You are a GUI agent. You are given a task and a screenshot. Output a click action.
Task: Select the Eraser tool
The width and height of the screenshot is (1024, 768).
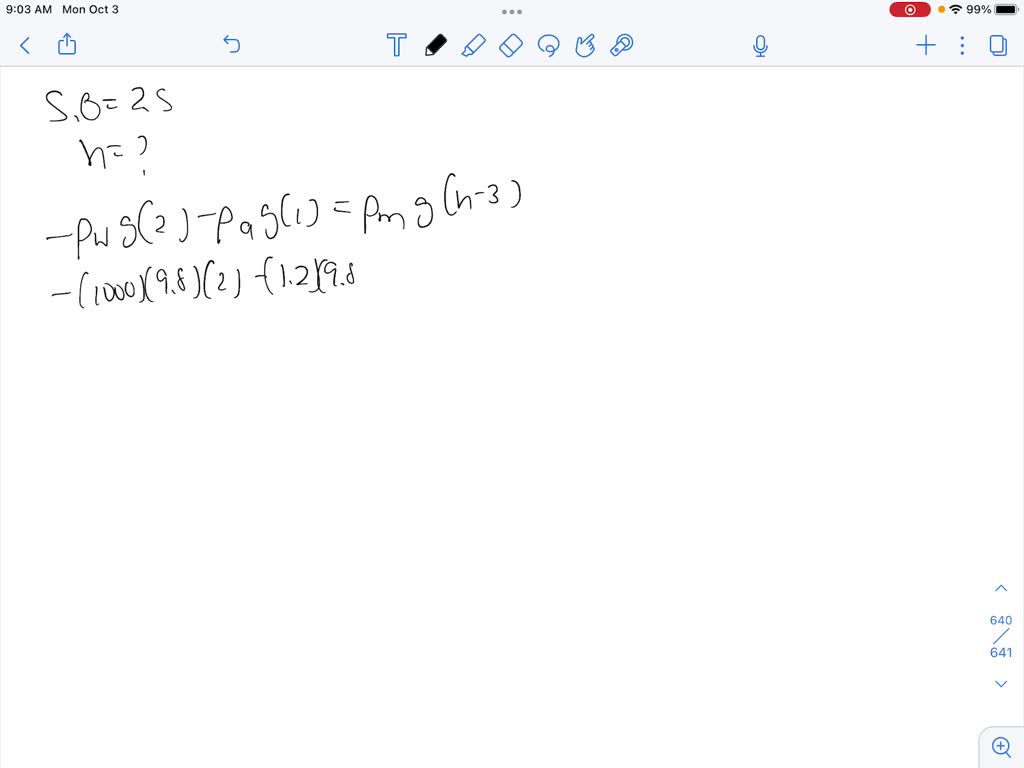511,45
